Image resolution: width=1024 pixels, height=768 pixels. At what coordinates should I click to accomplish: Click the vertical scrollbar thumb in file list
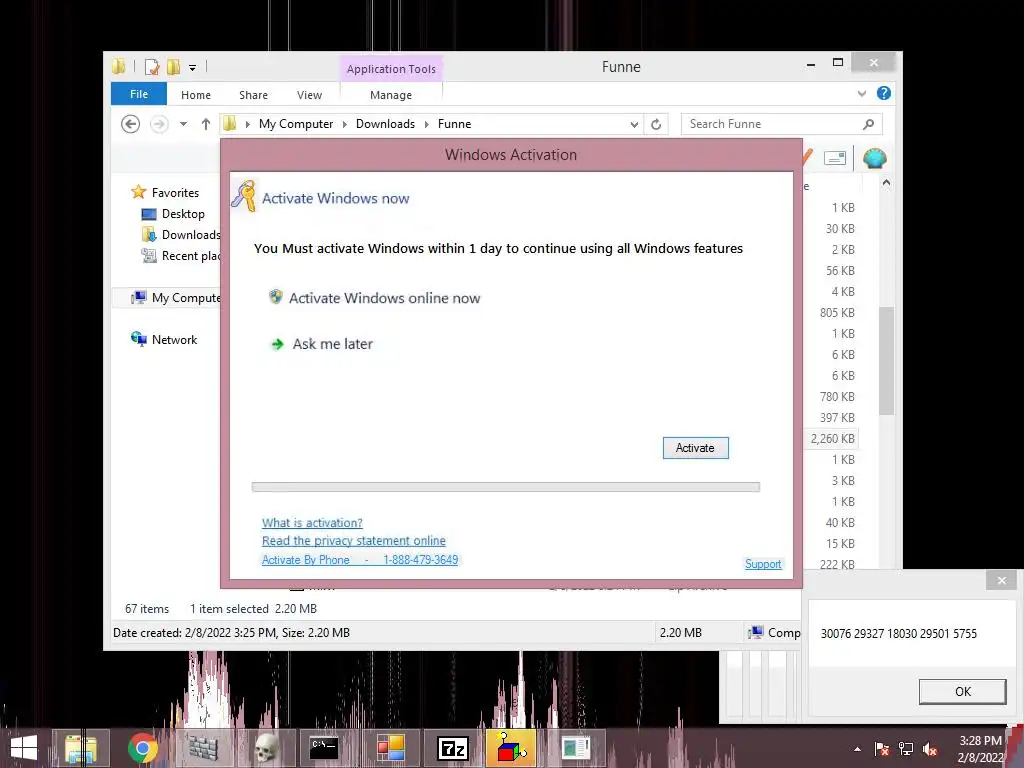click(886, 360)
